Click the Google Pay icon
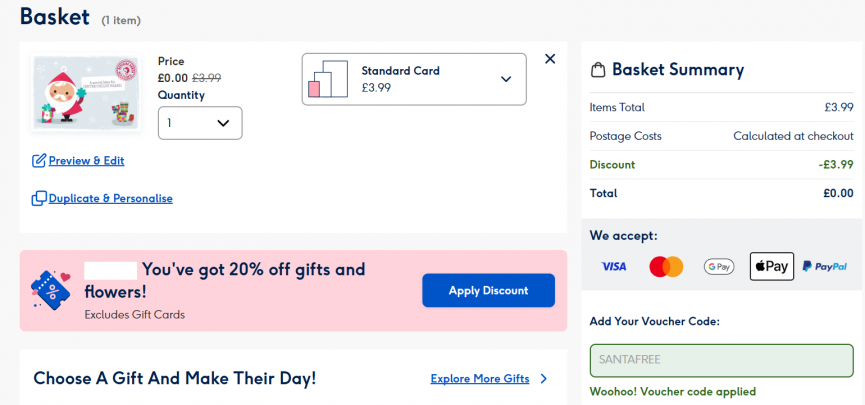 719,267
